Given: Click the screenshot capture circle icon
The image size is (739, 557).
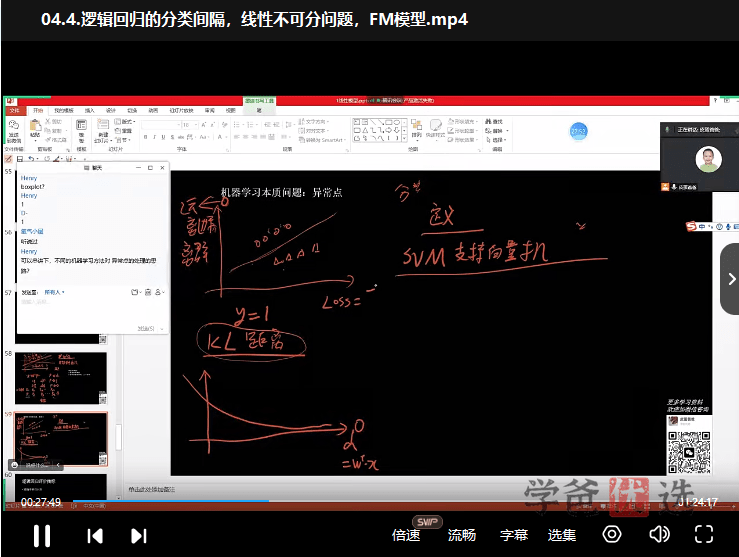Looking at the screenshot, I should tap(612, 534).
